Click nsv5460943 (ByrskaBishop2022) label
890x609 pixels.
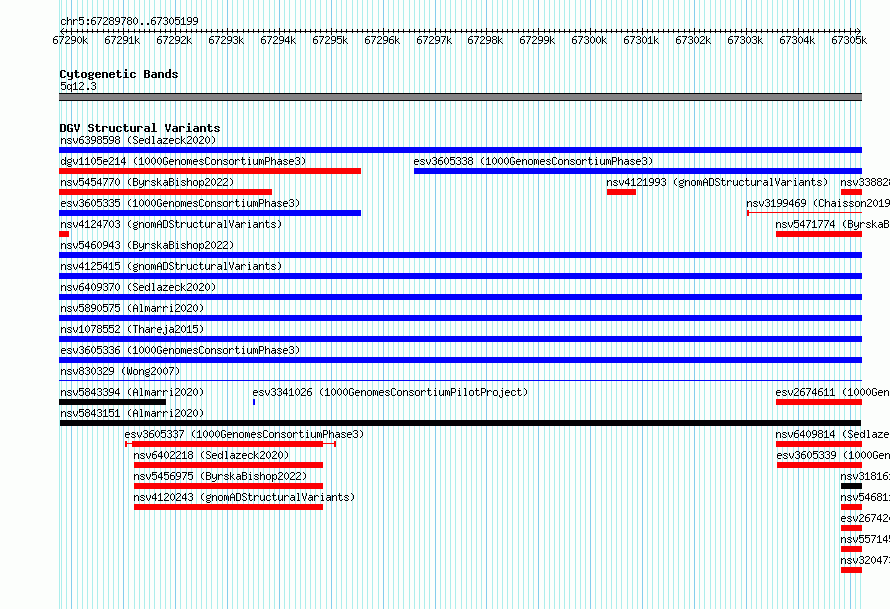coord(147,245)
